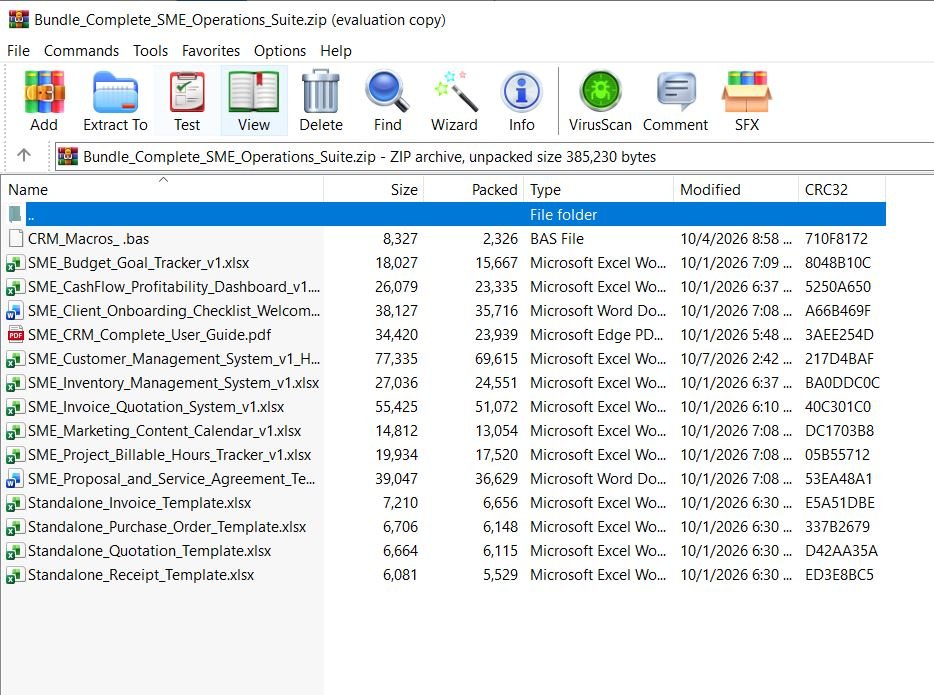
Task: Select Standalone_Purchase_Order_Template.xlsx file name
Action: point(167,527)
